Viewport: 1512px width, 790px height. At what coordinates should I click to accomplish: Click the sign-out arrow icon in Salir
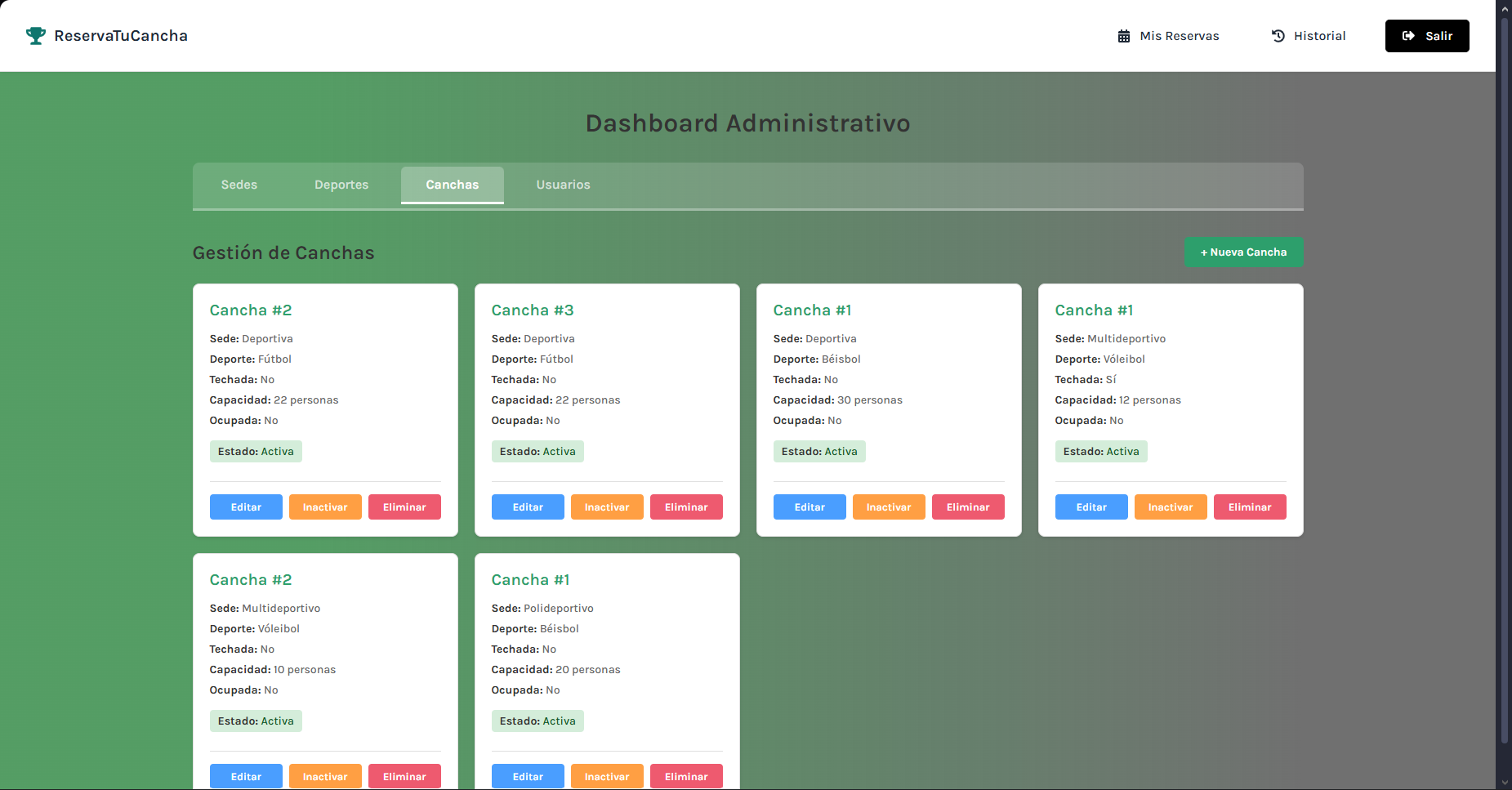point(1408,36)
